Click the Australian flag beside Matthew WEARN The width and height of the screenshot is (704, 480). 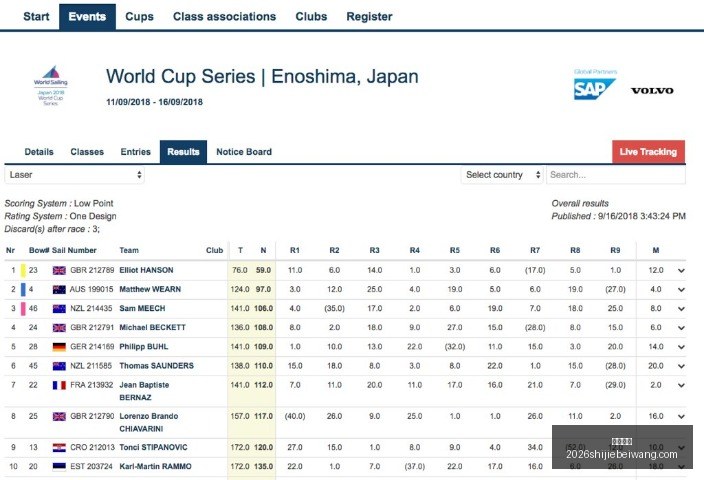(x=59, y=290)
